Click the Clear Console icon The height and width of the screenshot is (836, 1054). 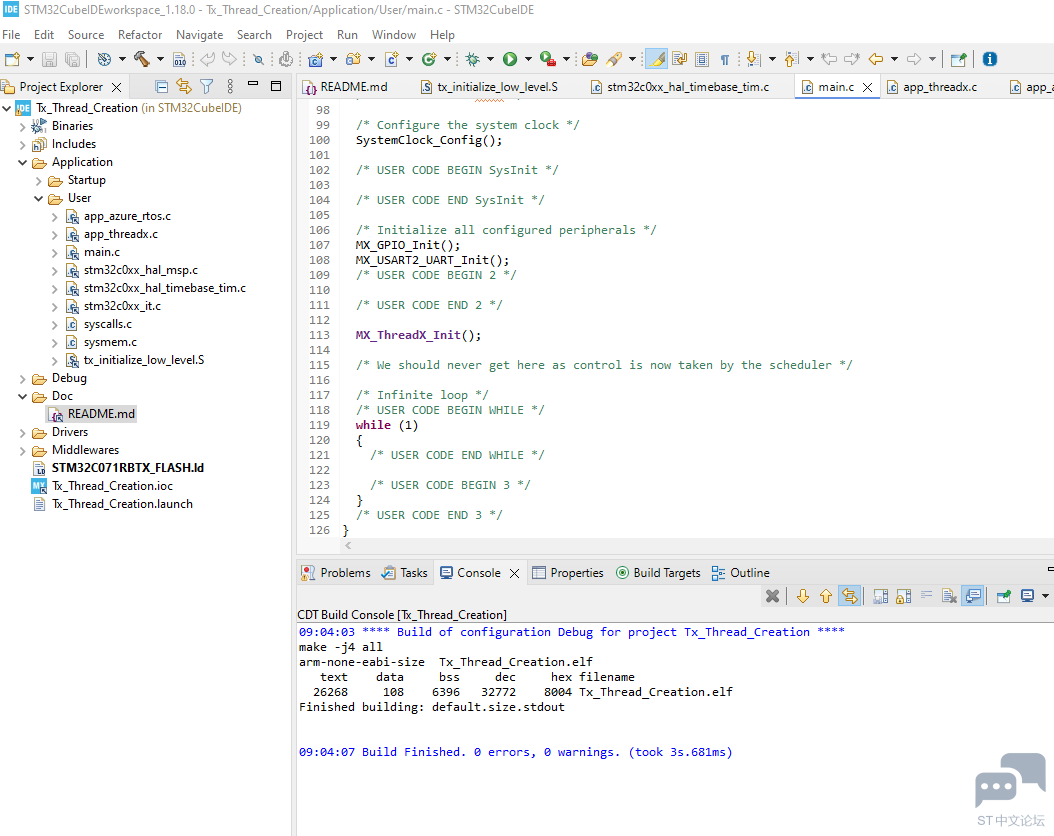click(949, 596)
